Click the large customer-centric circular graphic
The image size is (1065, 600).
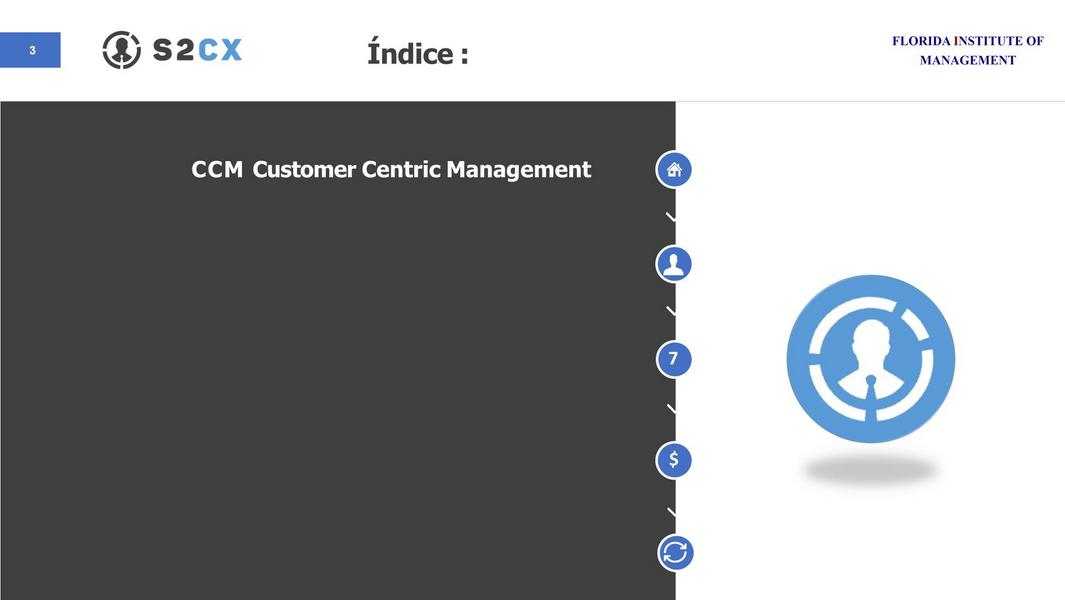(x=870, y=358)
